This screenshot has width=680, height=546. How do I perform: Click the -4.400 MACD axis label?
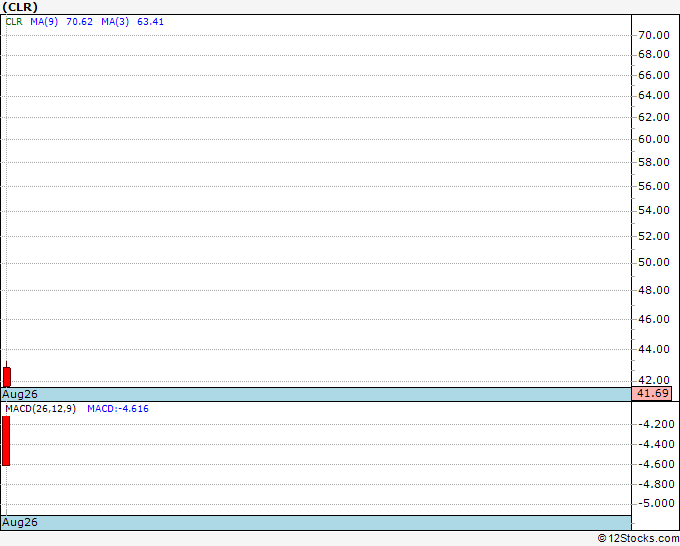tap(656, 444)
